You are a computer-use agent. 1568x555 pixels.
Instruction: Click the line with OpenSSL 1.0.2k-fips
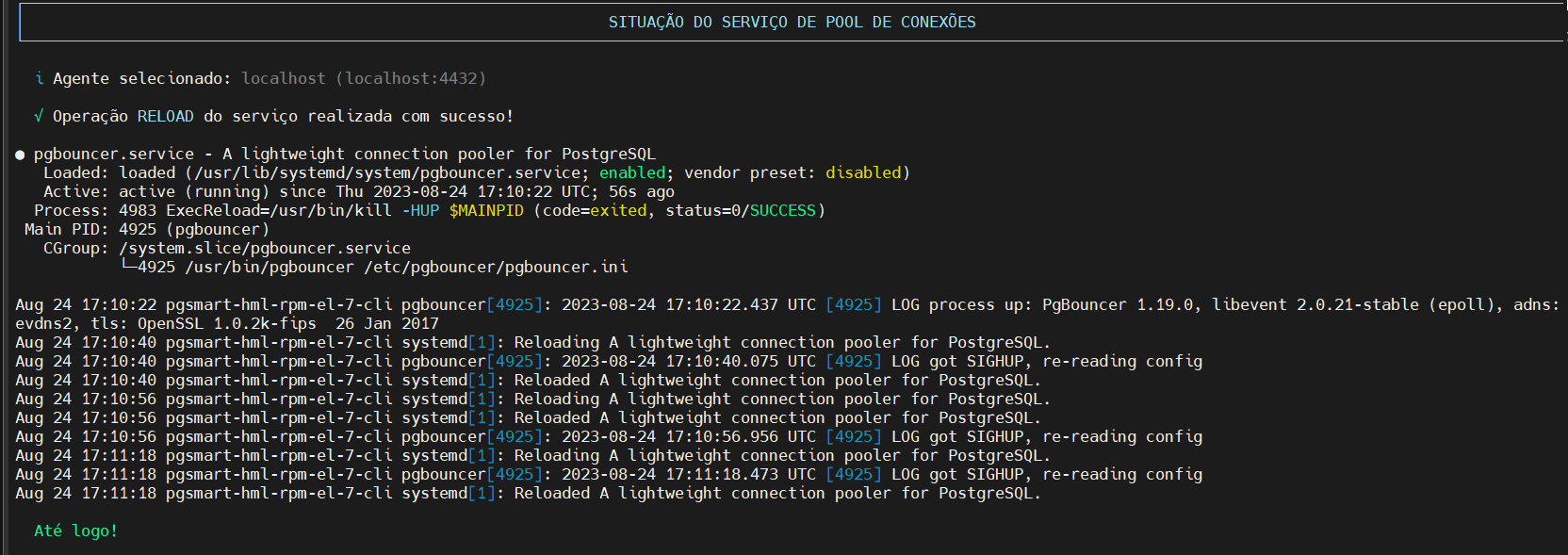(x=227, y=323)
